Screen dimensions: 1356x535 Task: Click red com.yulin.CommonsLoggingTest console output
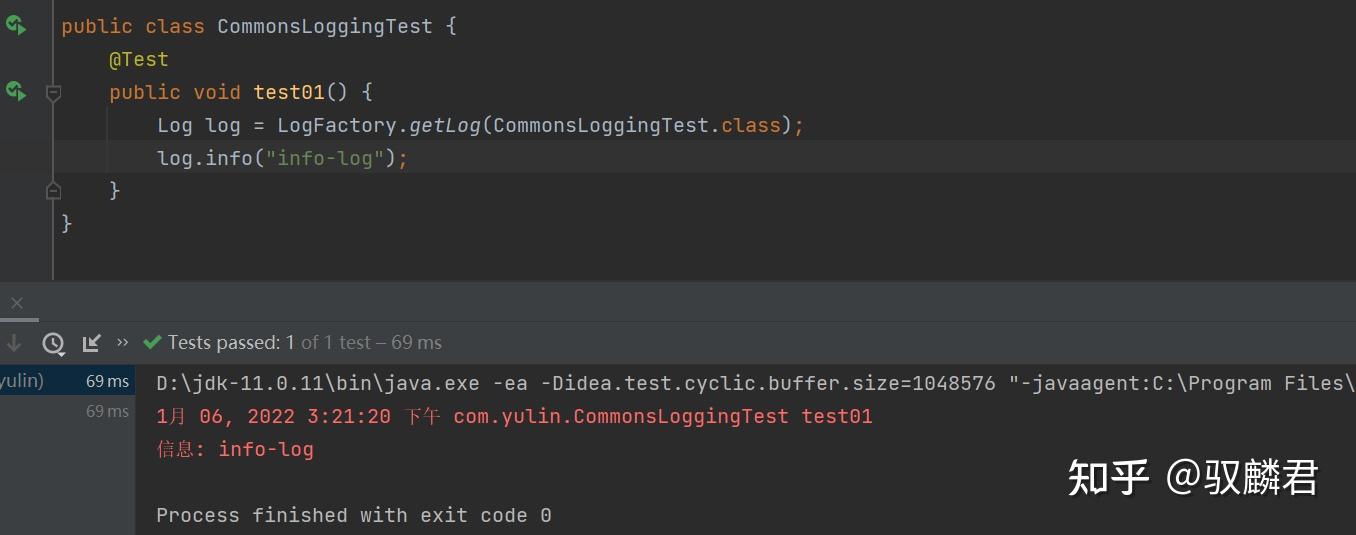point(620,416)
